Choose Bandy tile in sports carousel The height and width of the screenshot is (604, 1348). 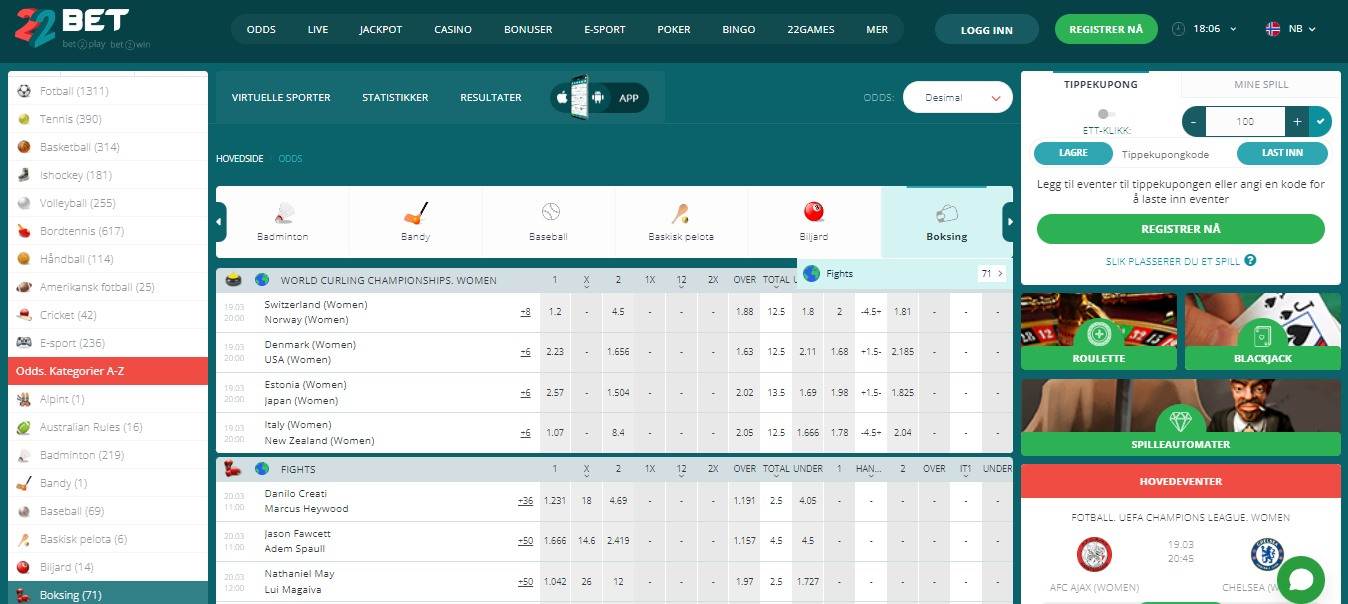point(415,222)
